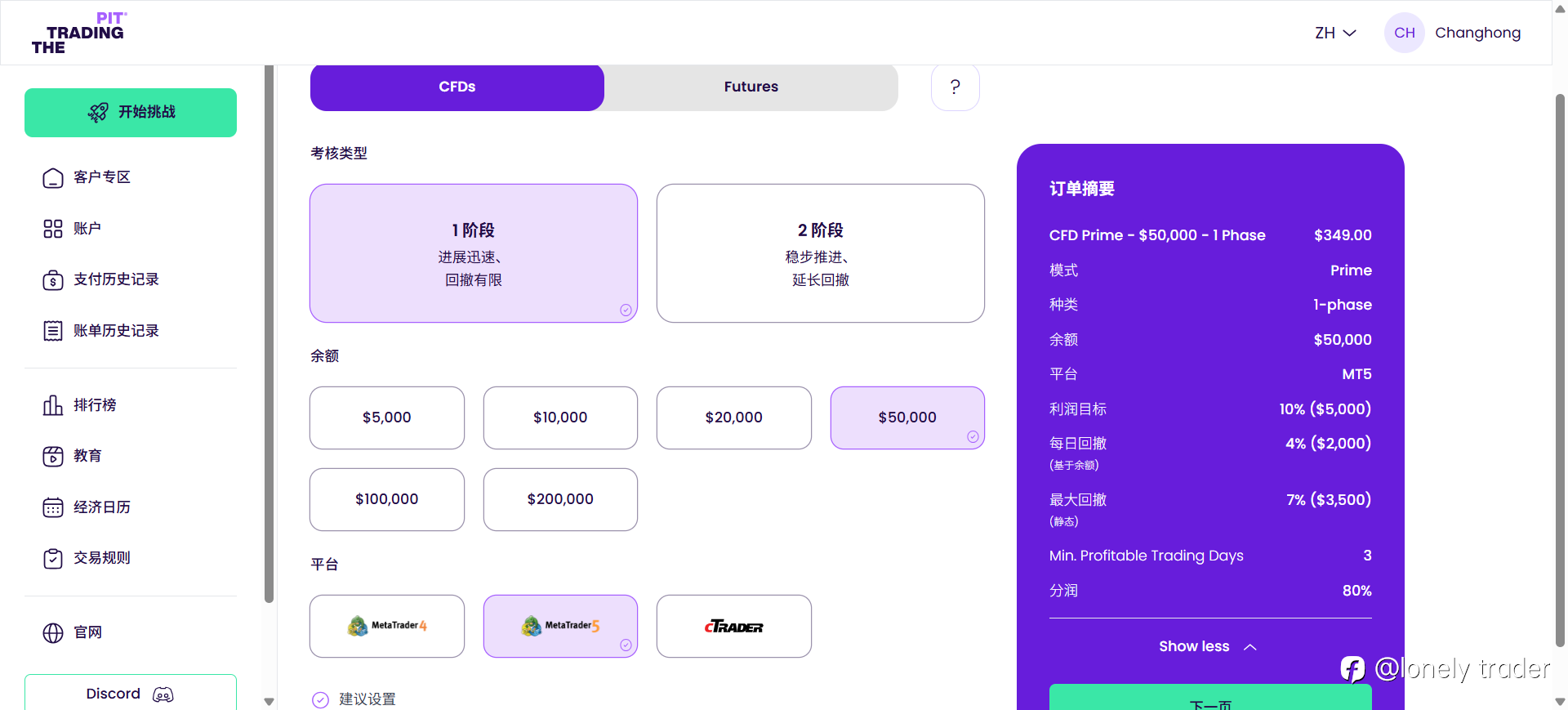Click the cTrader logo

pos(734,627)
